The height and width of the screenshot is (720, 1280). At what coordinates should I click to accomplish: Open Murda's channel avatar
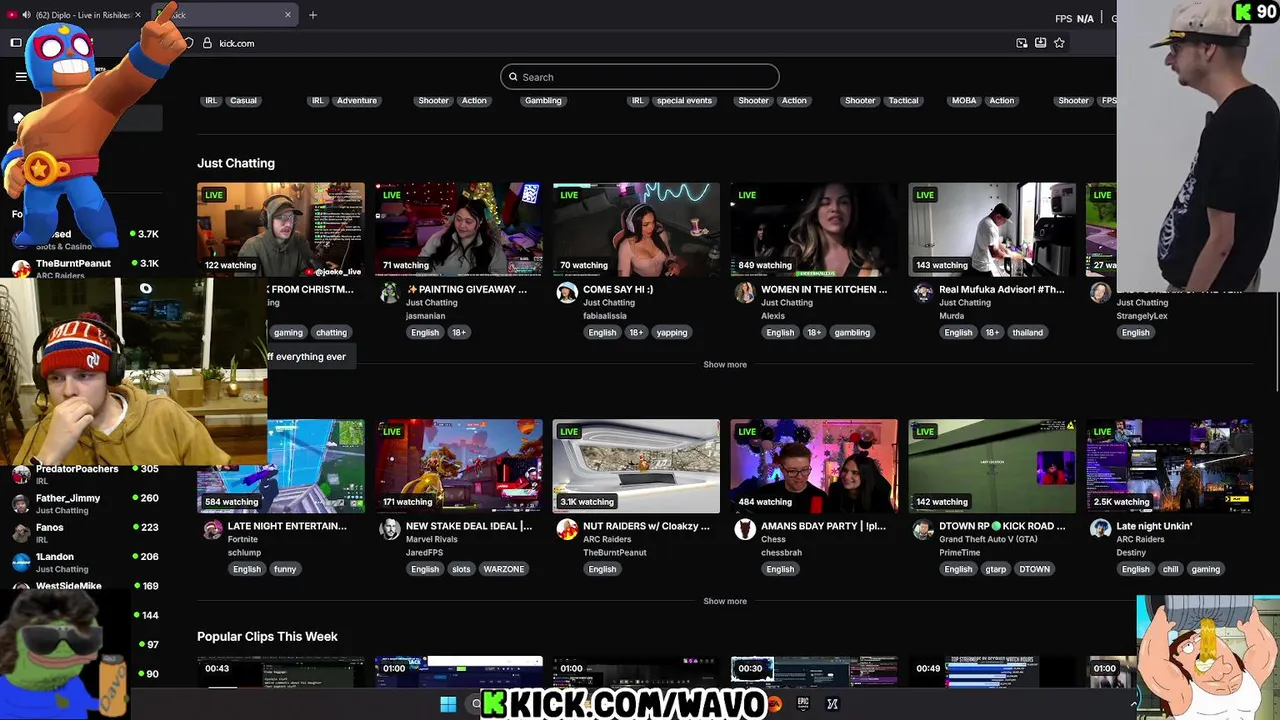point(923,292)
